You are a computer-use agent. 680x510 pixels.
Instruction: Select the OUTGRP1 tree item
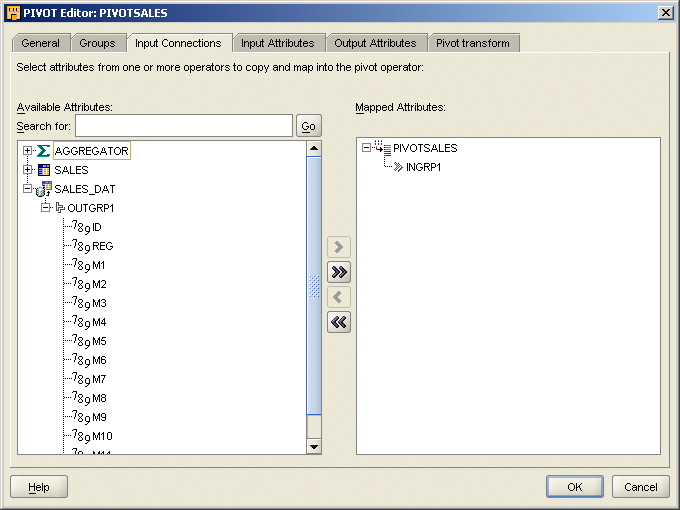(91, 208)
